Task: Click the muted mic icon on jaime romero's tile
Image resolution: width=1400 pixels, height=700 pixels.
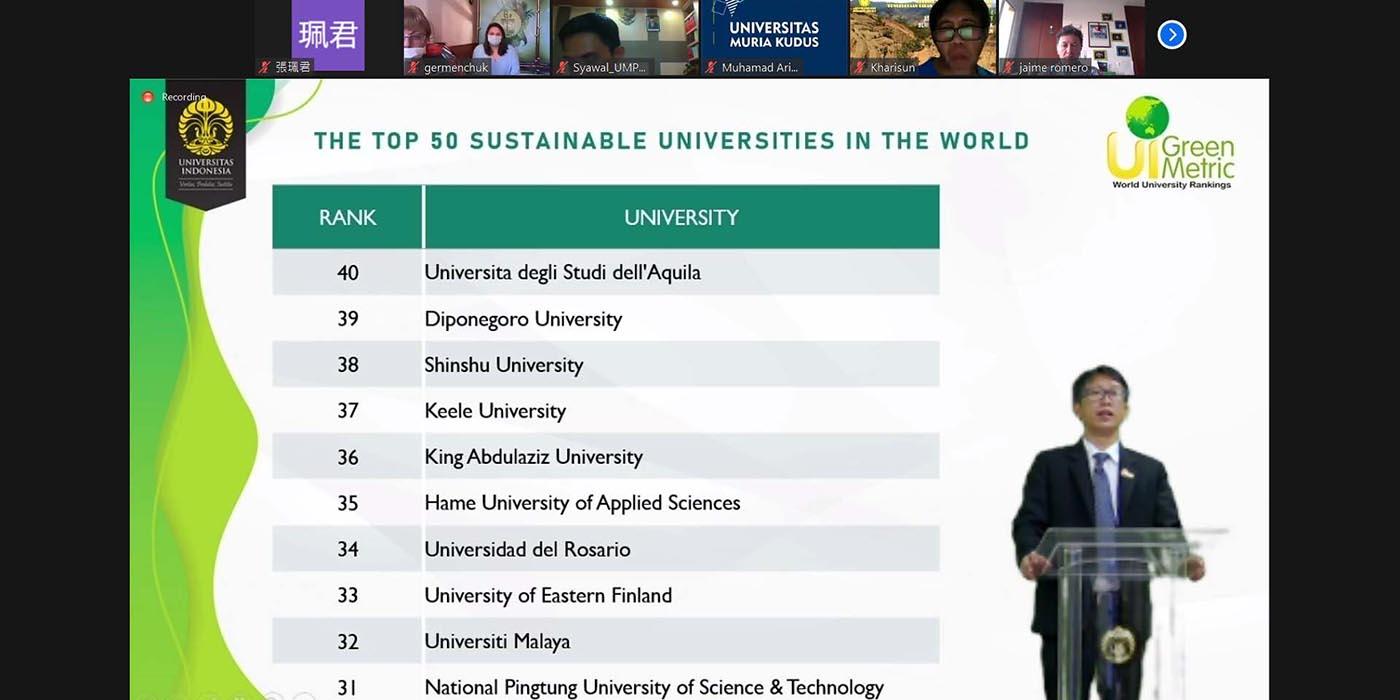Action: click(1008, 66)
